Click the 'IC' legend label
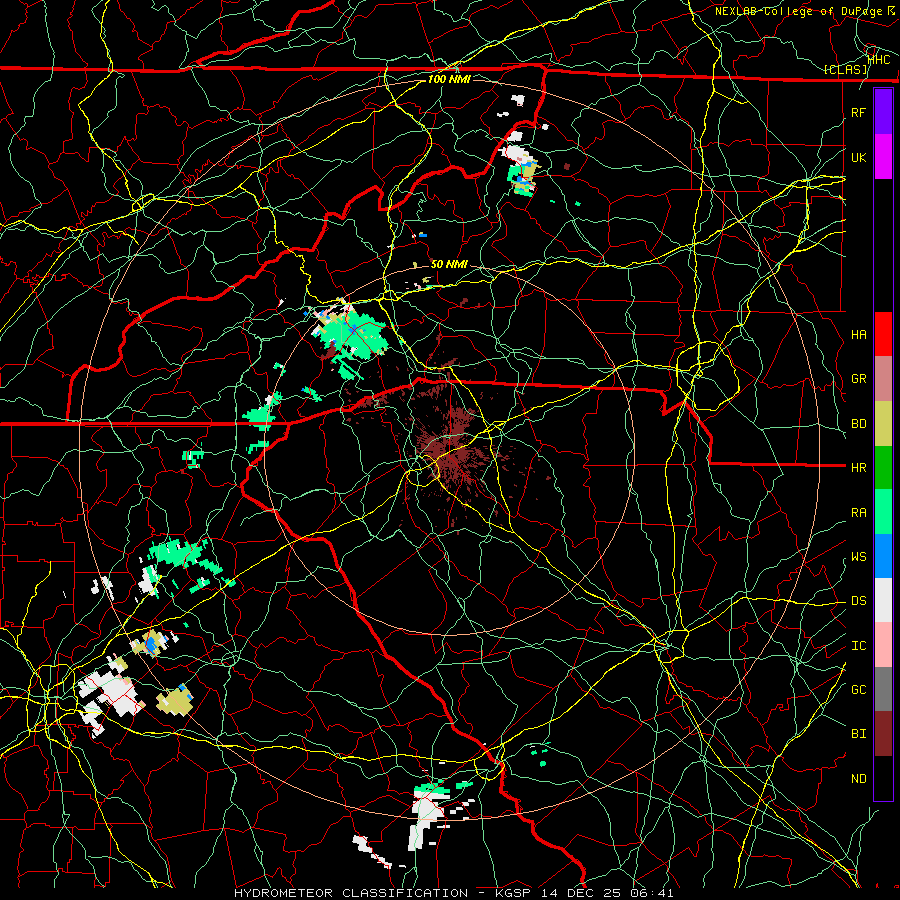900x900 pixels. click(x=858, y=645)
